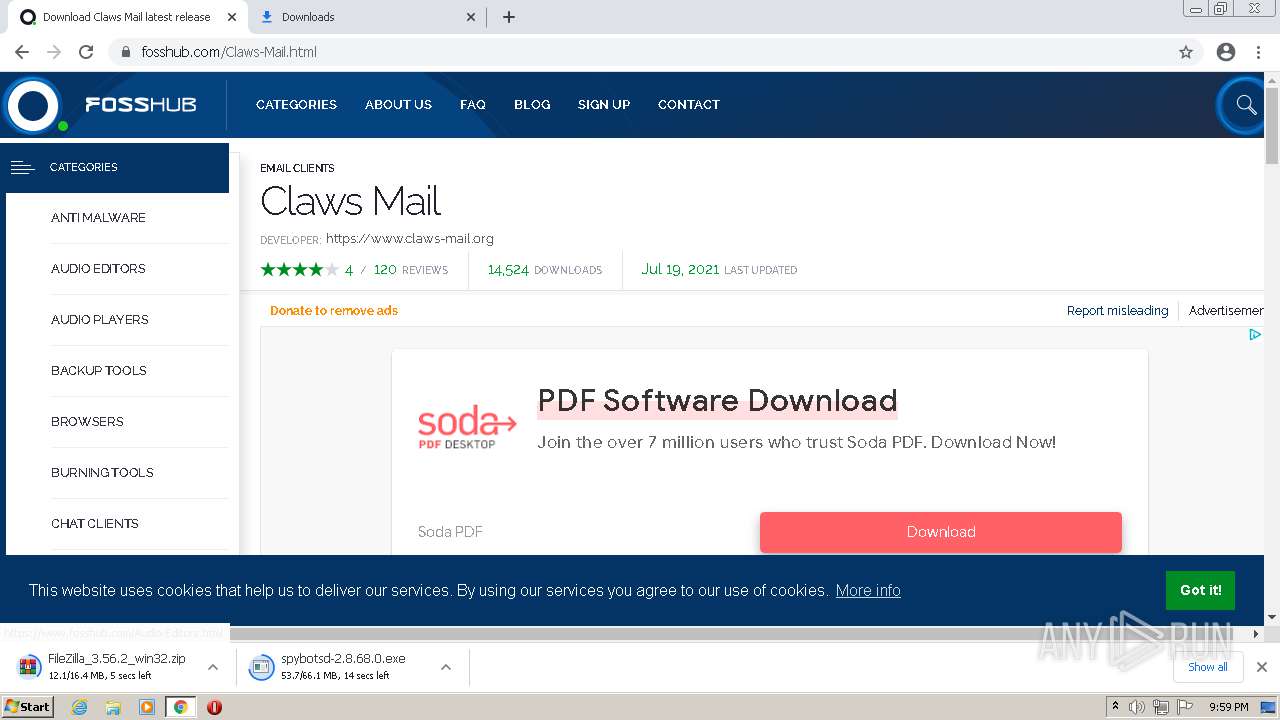Image resolution: width=1280 pixels, height=720 pixels.
Task: Click the FileZilla zip download file icon
Action: (30, 667)
